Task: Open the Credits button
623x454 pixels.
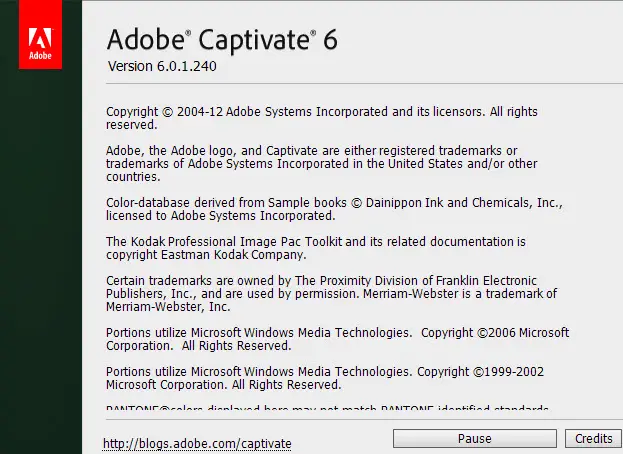Action: pyautogui.click(x=594, y=439)
